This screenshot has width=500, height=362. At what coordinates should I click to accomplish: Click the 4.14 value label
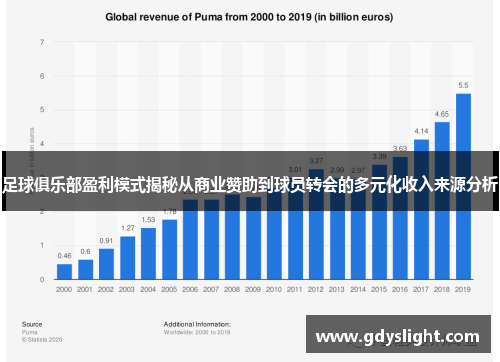tap(421, 131)
